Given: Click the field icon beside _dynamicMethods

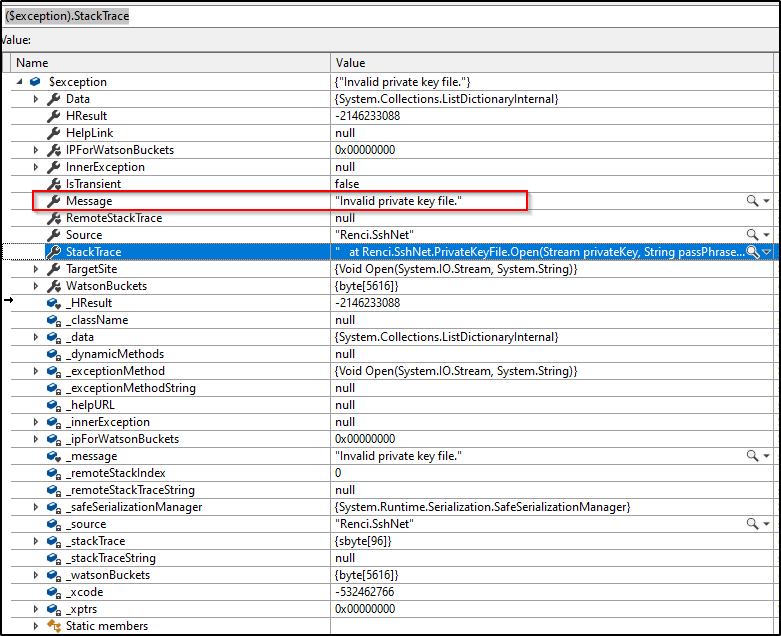Looking at the screenshot, I should (54, 354).
